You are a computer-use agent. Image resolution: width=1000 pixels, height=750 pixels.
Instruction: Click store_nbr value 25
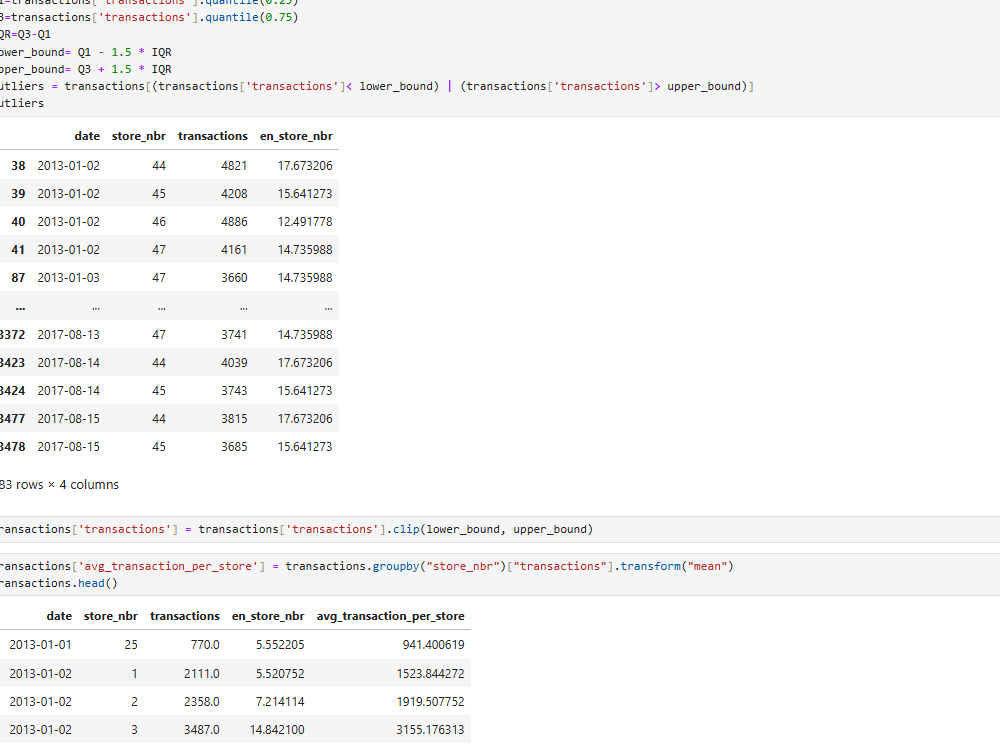tap(131, 645)
